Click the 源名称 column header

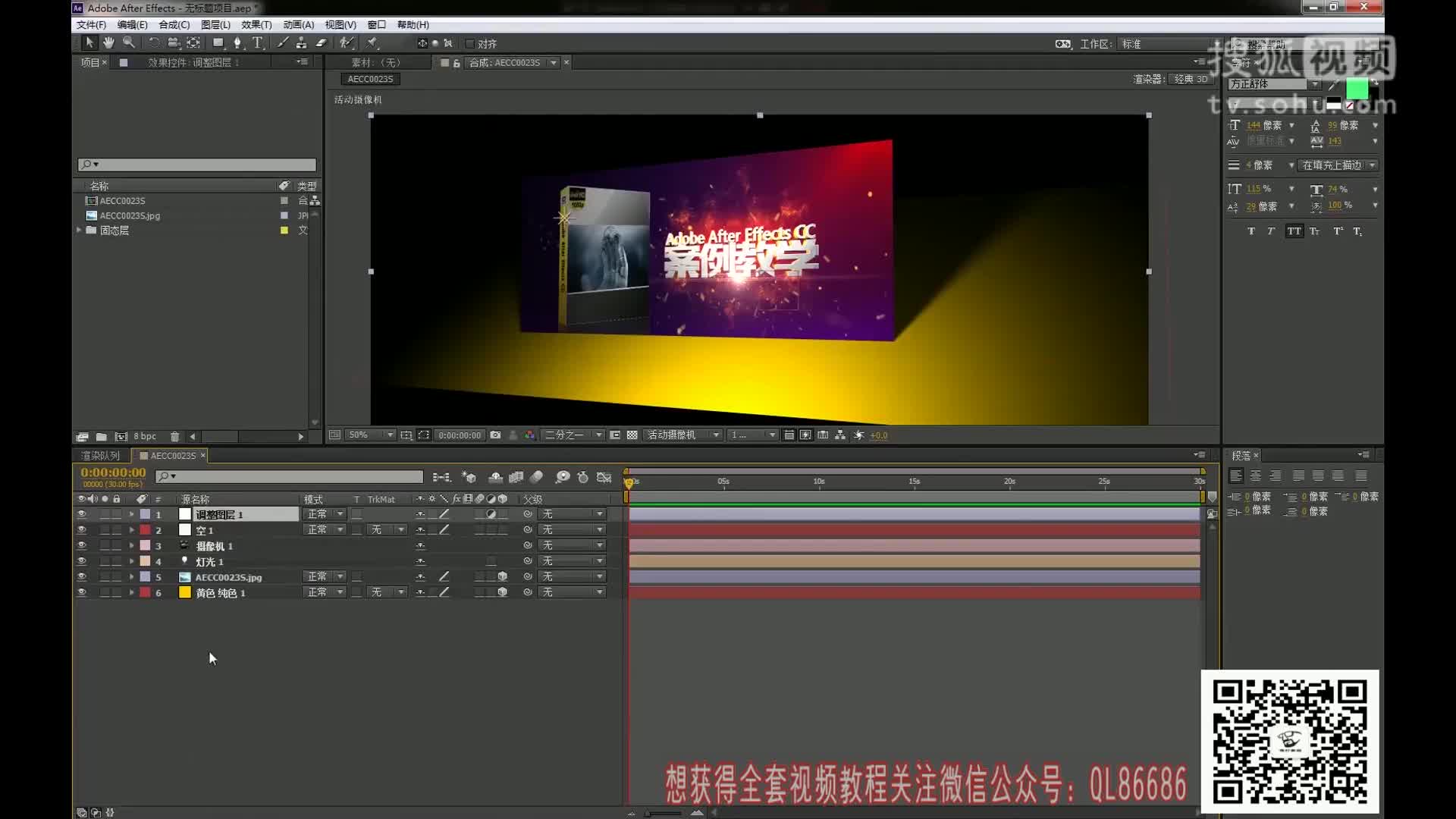[195, 500]
